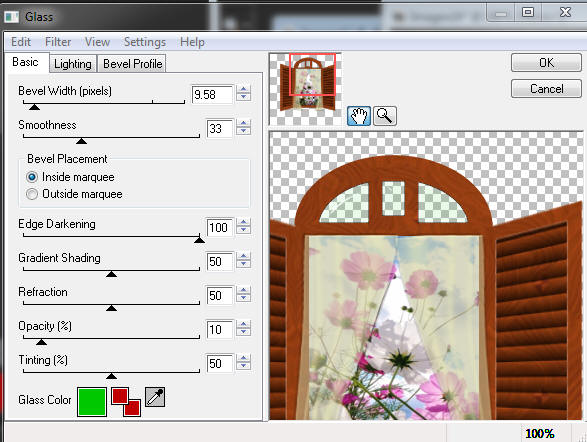Open the green Glass Color swatch
Viewport: 587px width, 442px height.
coord(92,402)
